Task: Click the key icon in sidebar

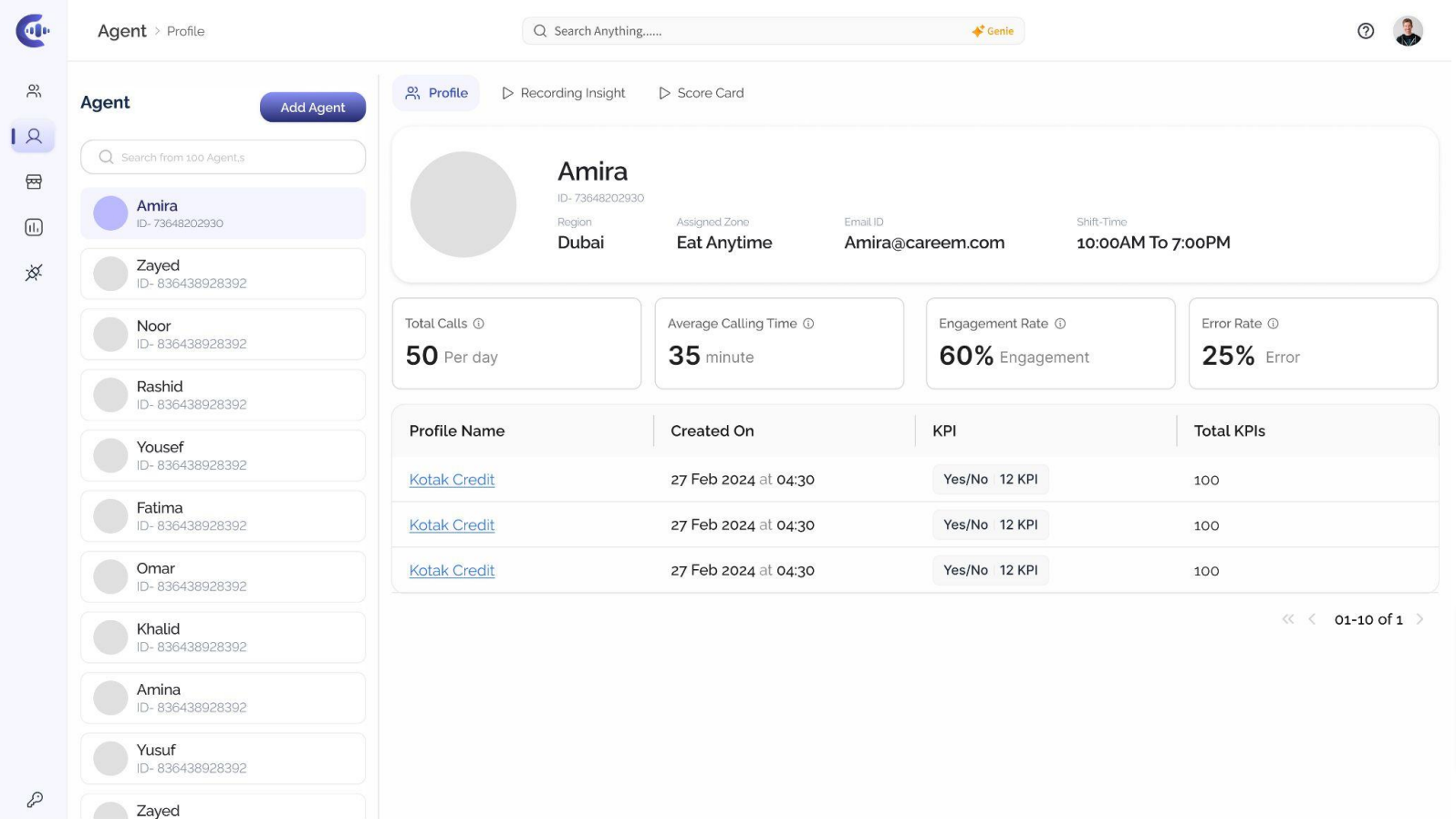Action: coord(35,800)
